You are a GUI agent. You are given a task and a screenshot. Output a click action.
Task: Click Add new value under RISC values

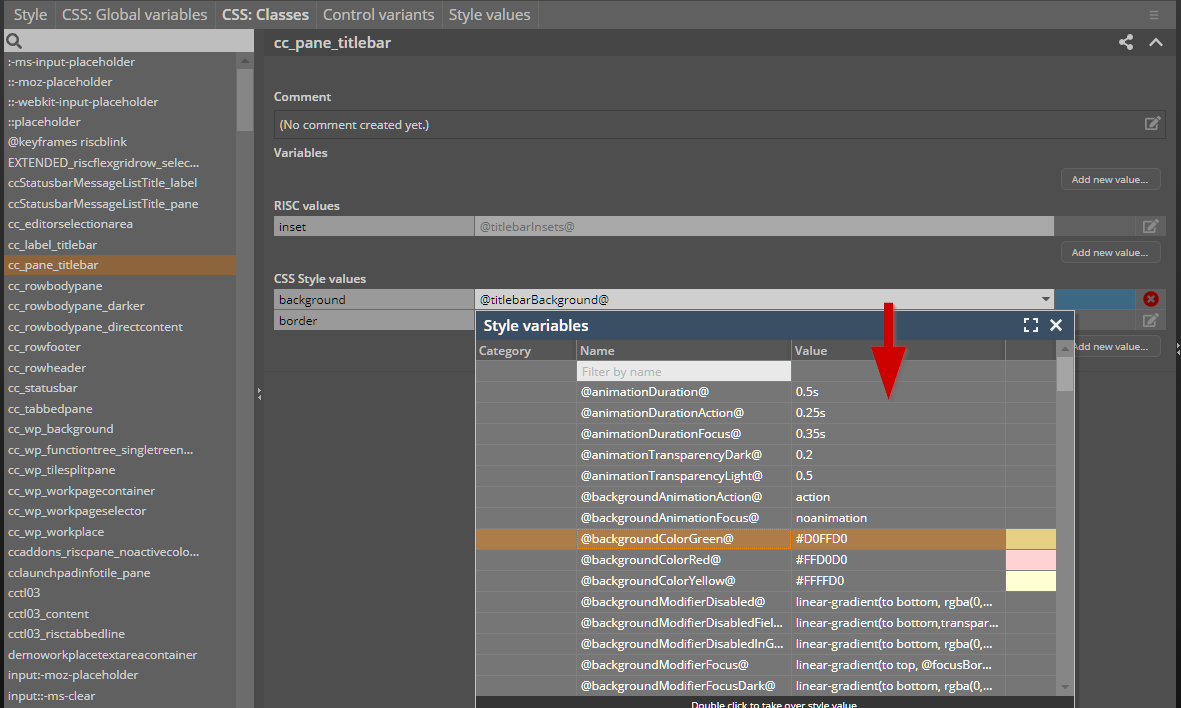coord(1110,252)
